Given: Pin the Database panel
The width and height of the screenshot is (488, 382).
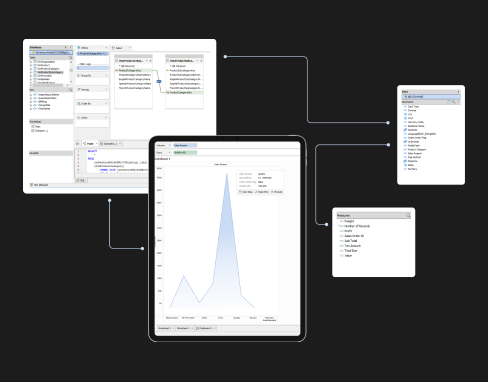Looking at the screenshot, I should tap(66, 47).
